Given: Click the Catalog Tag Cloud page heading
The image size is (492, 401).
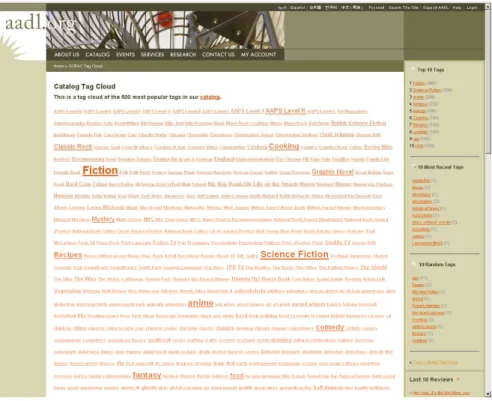Looking at the screenshot, I should pyautogui.click(x=85, y=86).
